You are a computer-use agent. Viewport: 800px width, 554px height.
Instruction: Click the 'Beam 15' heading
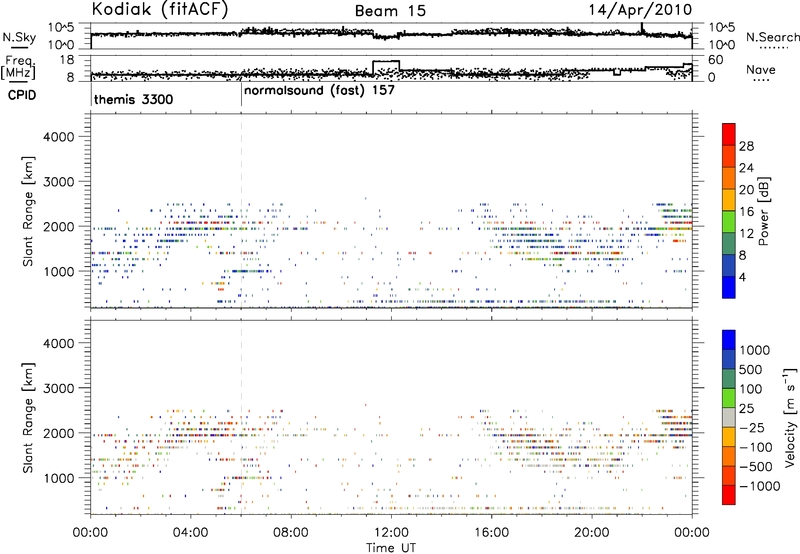click(x=390, y=11)
